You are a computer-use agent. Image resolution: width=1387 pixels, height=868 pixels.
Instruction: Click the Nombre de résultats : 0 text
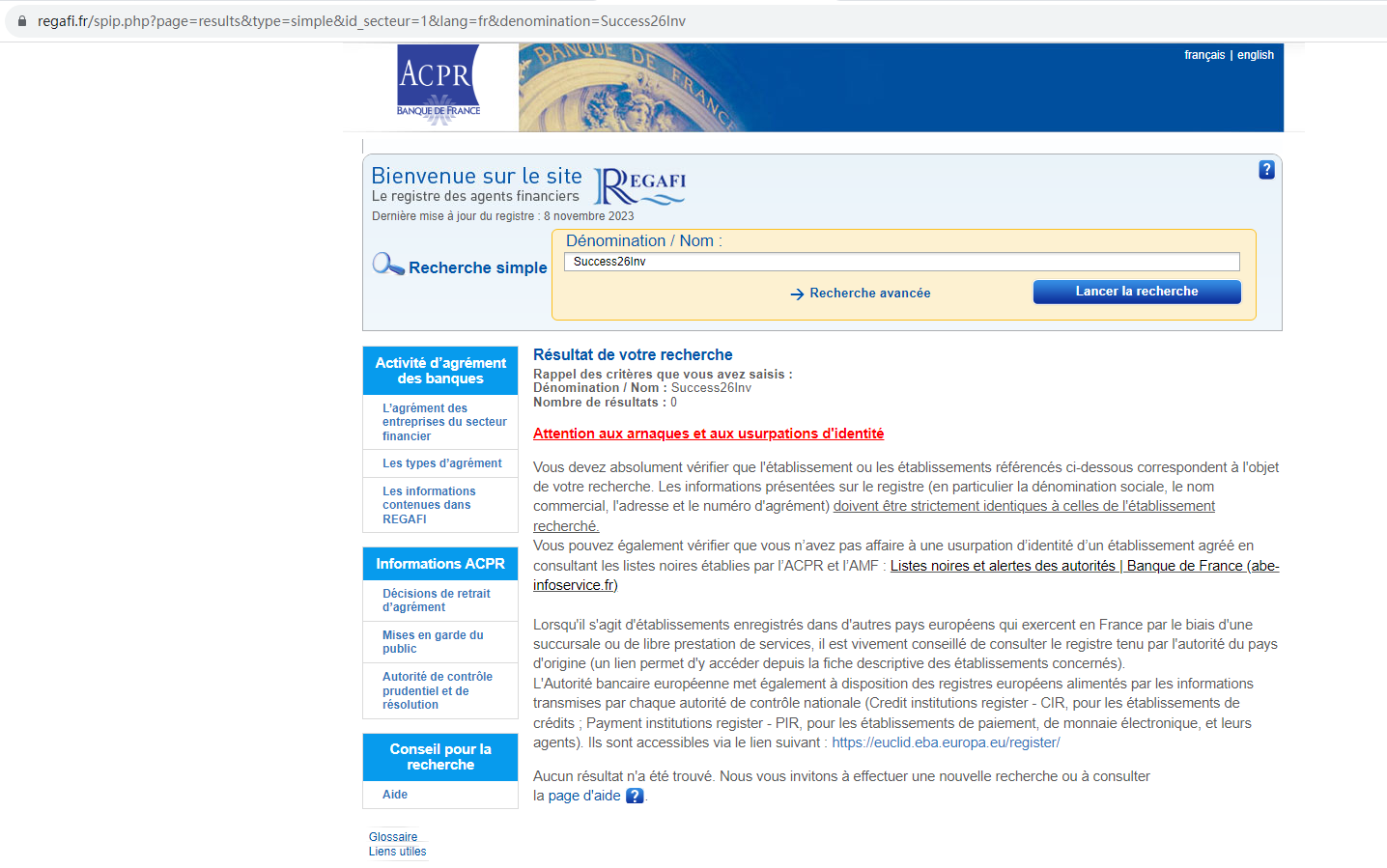pyautogui.click(x=605, y=403)
